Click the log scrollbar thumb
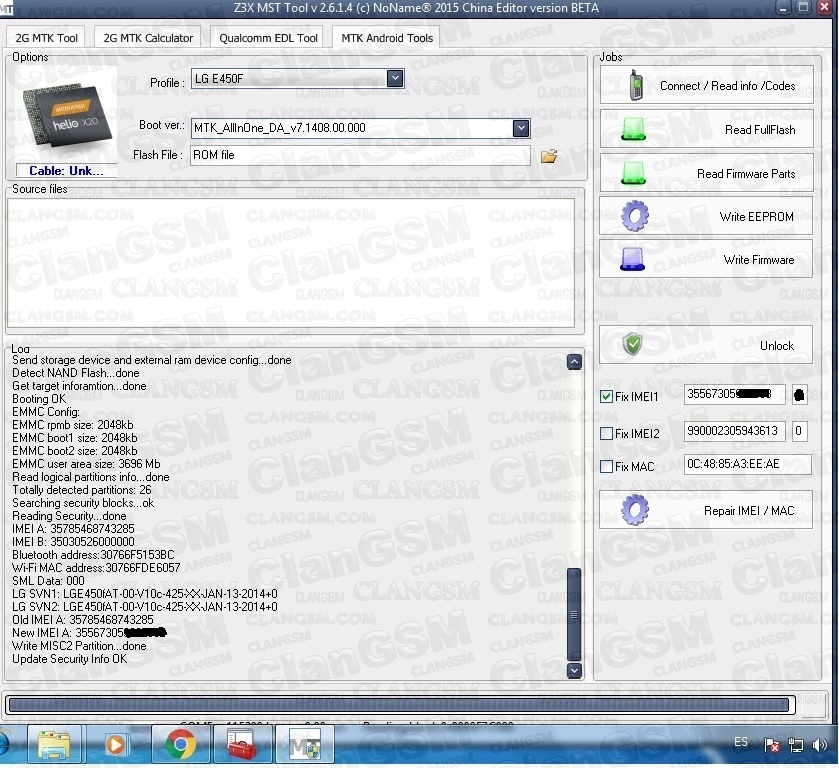This screenshot has height=768, width=839. coord(574,614)
